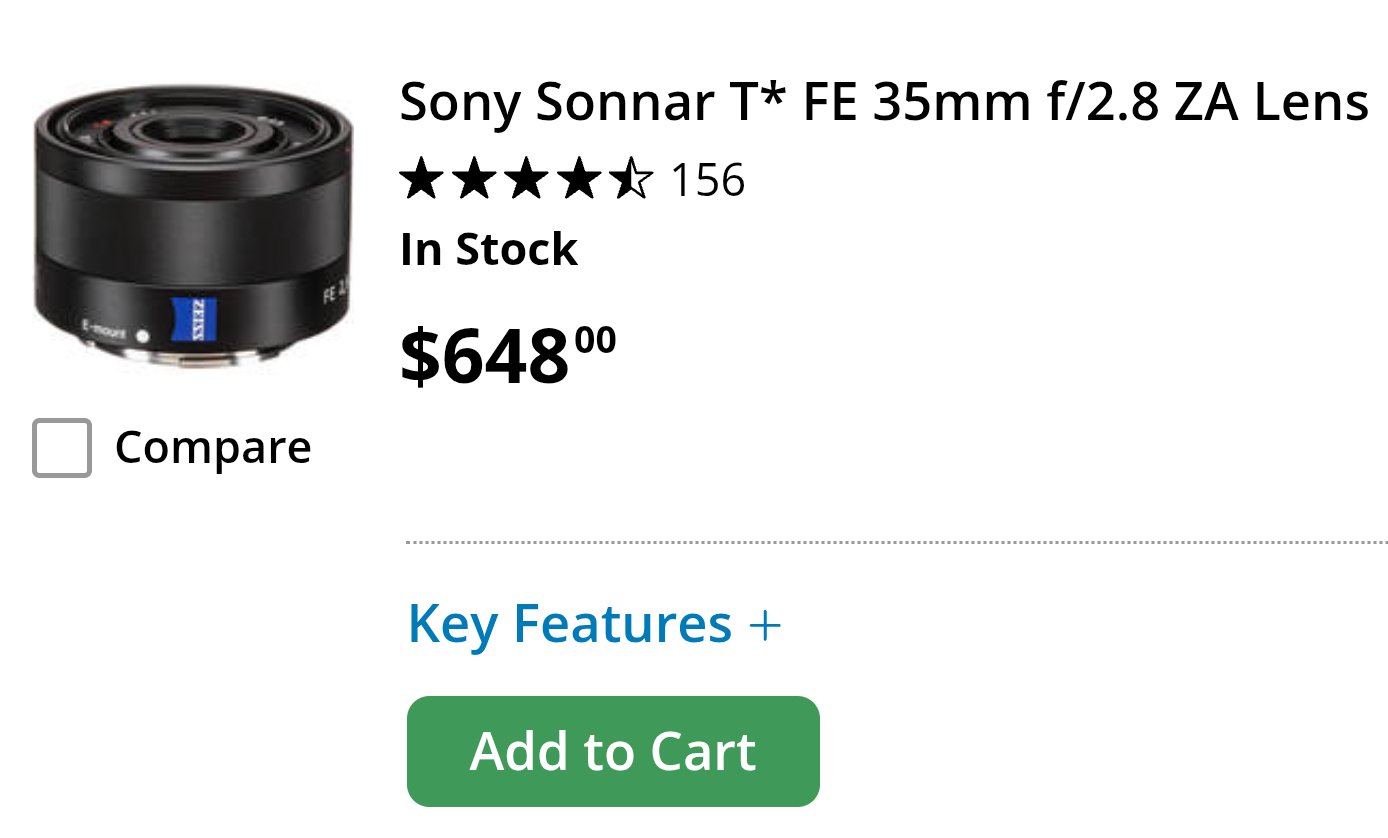
Task: Click the E-mount marking on the lens image
Action: [104, 327]
